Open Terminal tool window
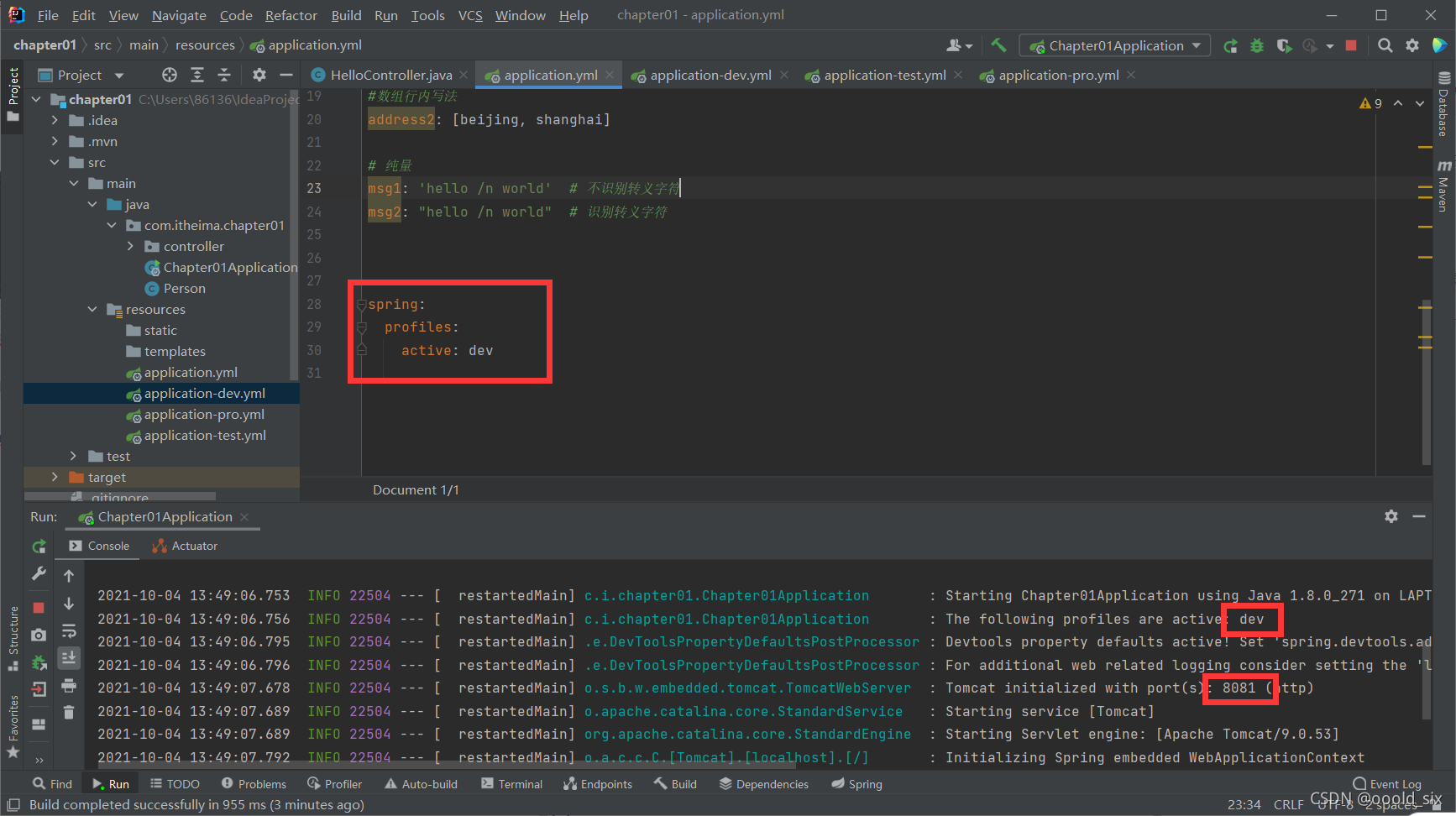 click(x=512, y=784)
